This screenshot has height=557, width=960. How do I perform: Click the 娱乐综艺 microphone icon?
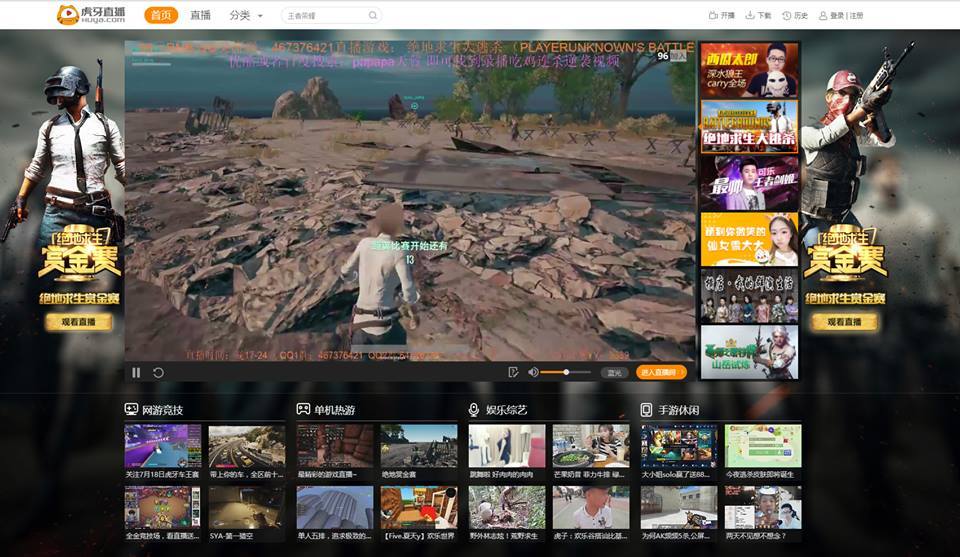tap(473, 409)
